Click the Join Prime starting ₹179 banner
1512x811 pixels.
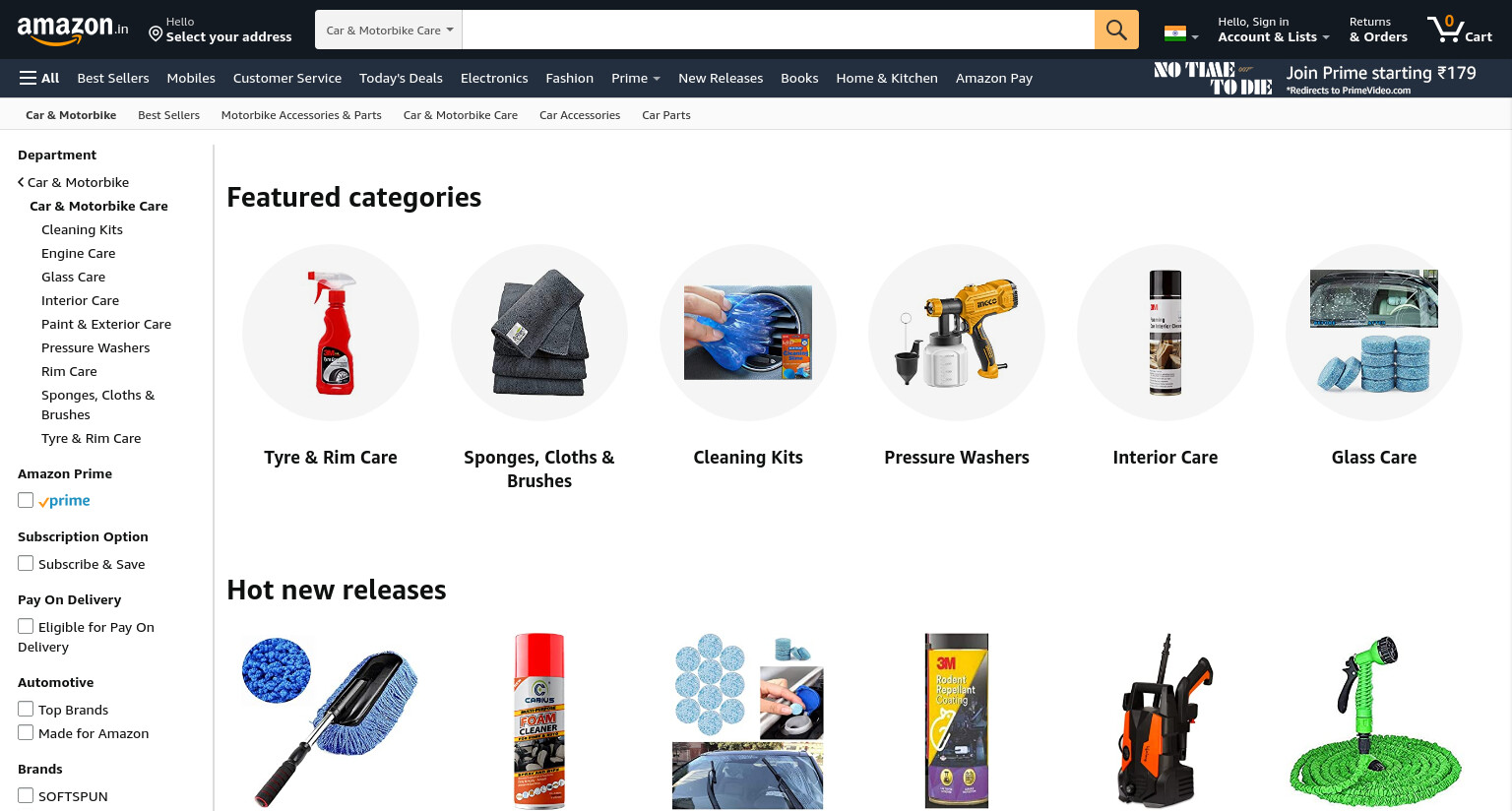(1315, 79)
